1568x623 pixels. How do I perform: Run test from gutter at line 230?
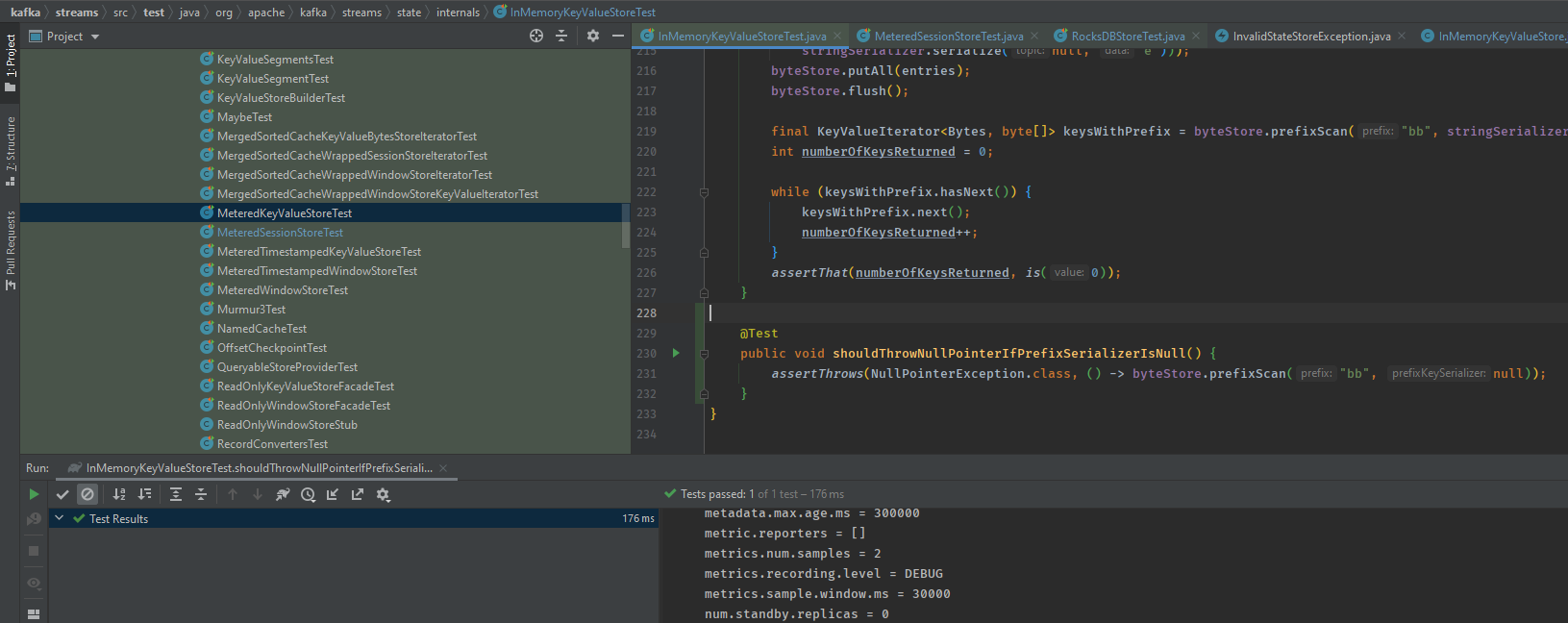[x=676, y=353]
